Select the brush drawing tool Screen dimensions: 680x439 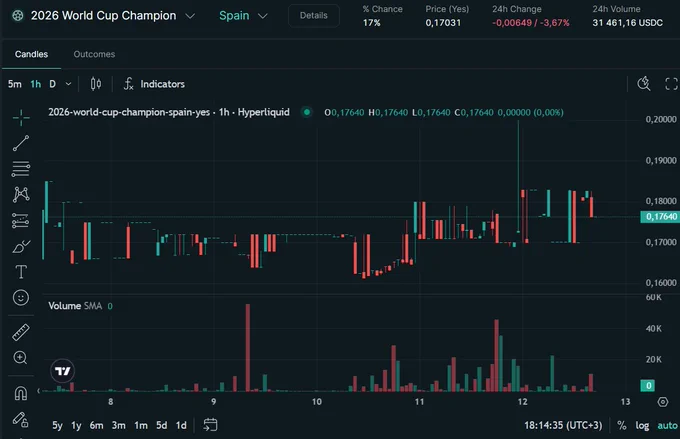[x=21, y=246]
